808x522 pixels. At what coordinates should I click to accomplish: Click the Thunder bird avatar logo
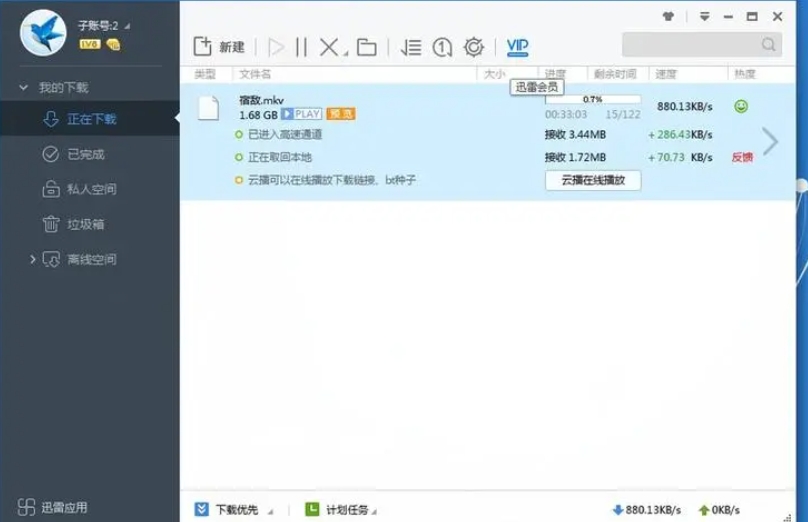tap(43, 32)
